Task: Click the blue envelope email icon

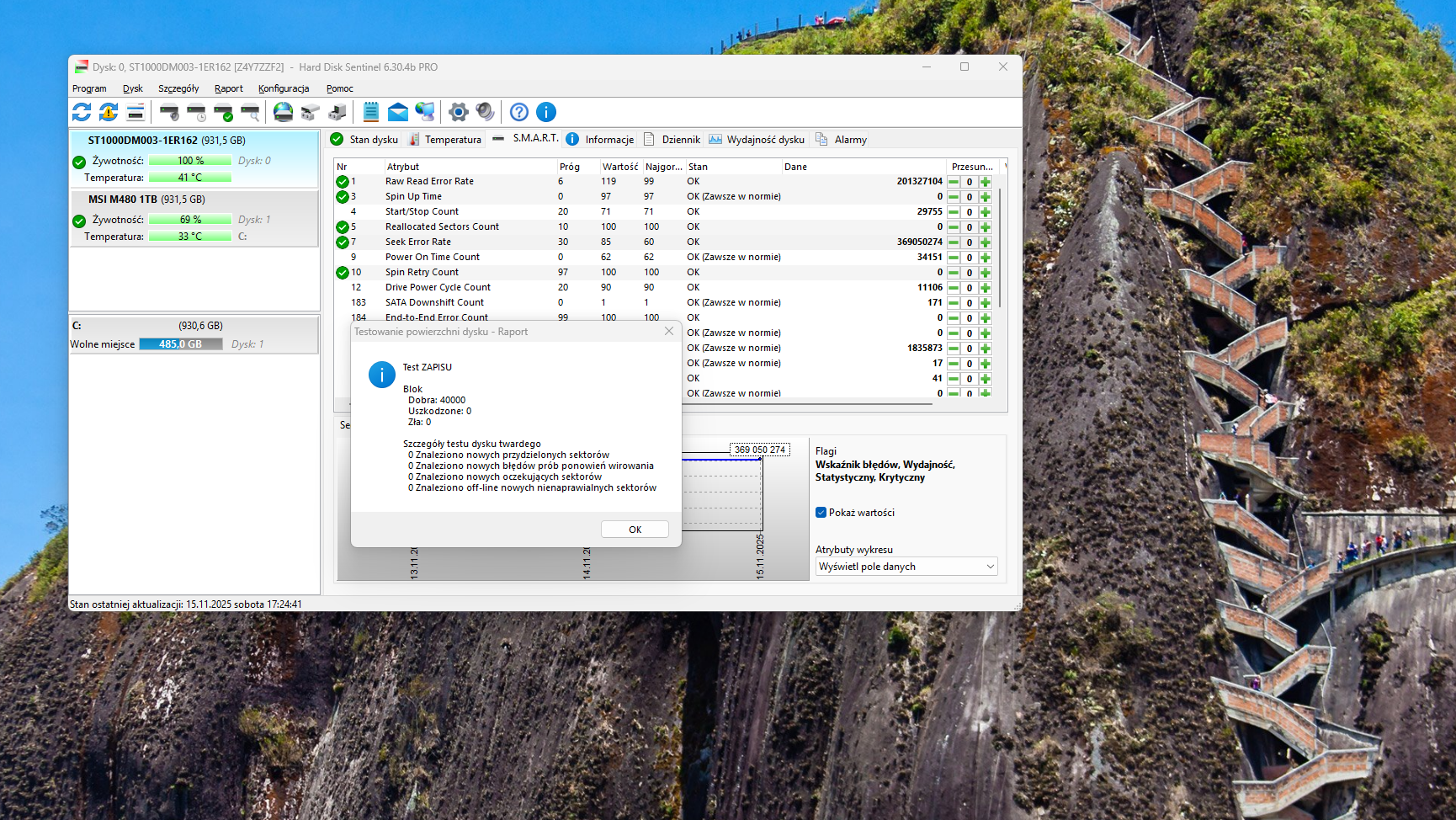Action: (x=398, y=112)
